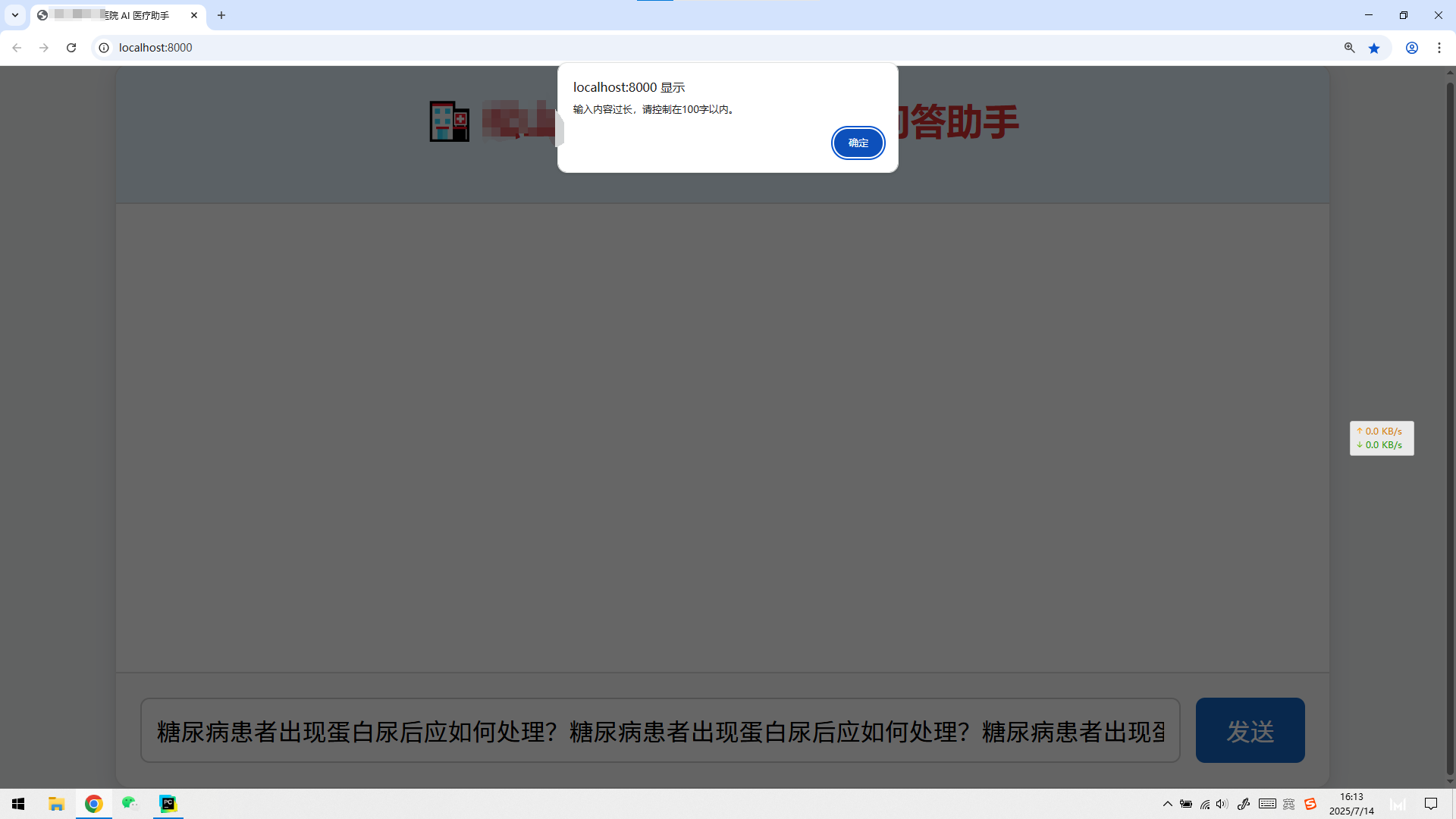
Task: Open Chrome three-dot menu
Action: [1439, 48]
